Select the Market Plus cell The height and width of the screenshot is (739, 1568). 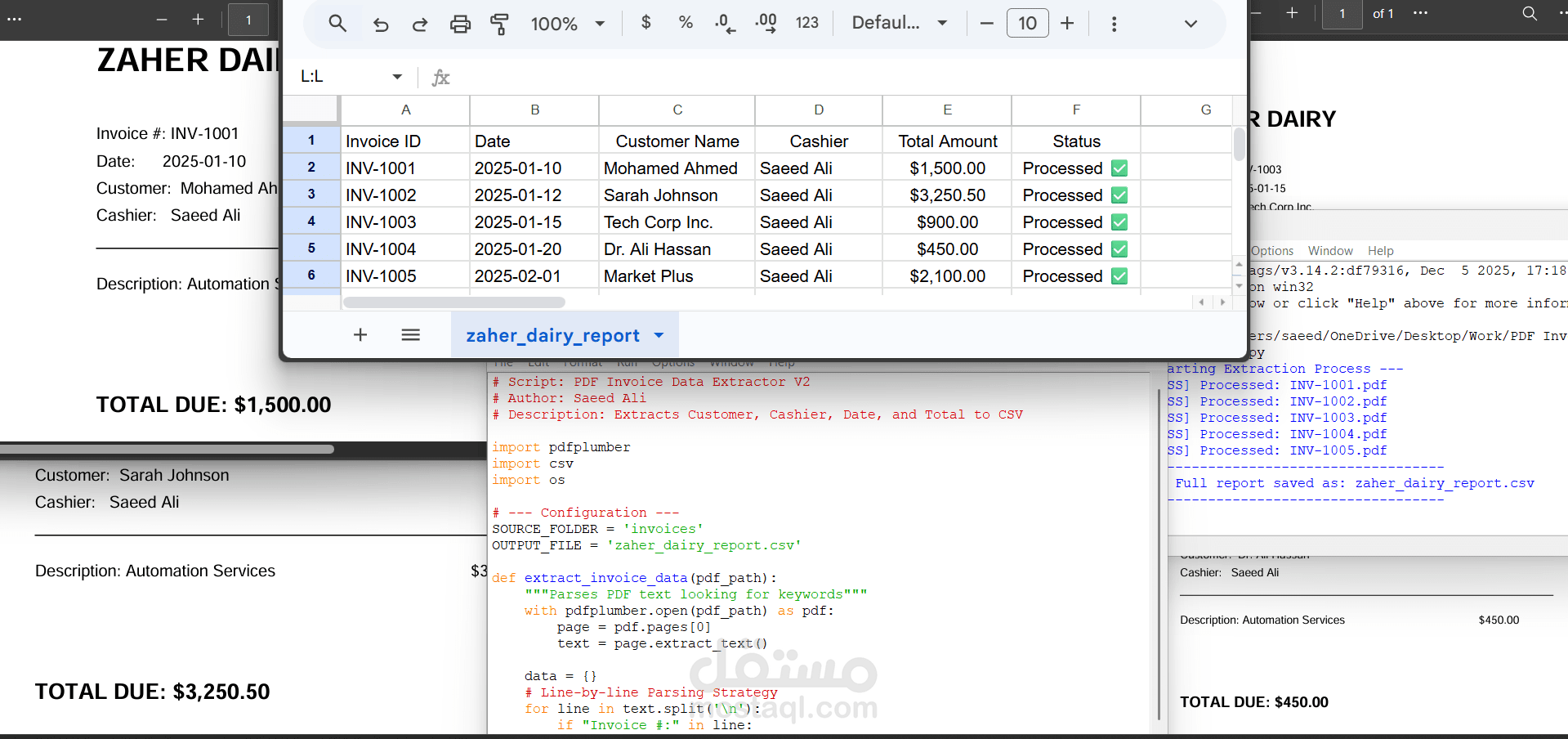677,276
